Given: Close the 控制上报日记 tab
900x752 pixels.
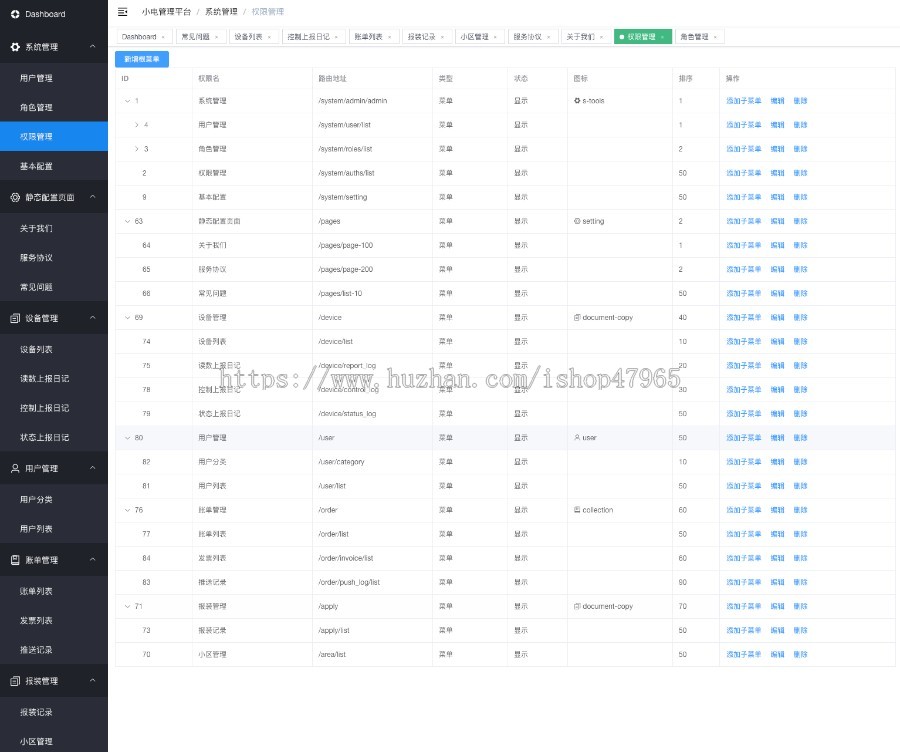Looking at the screenshot, I should pyautogui.click(x=336, y=37).
